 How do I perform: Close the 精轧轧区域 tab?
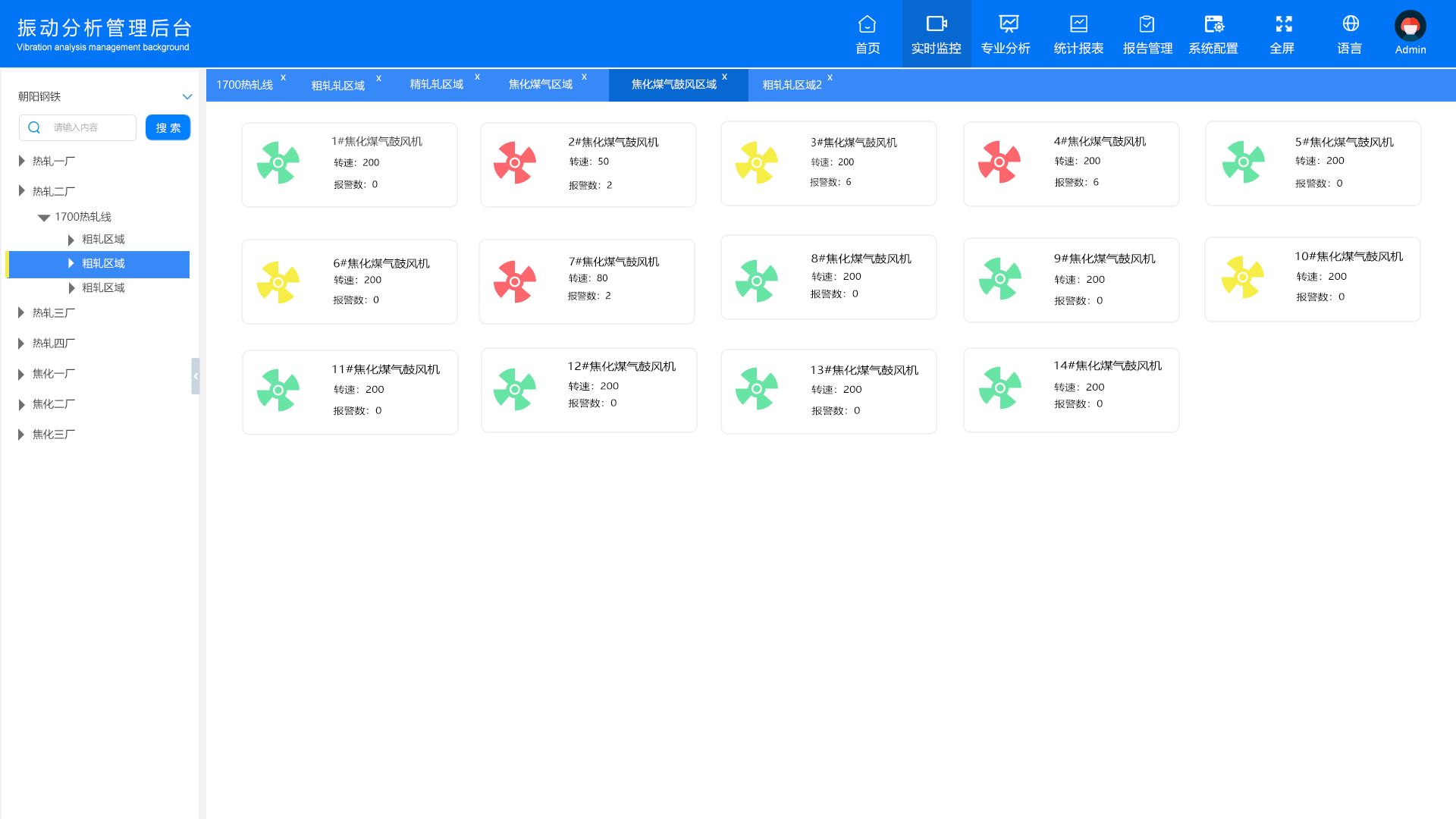(x=477, y=77)
